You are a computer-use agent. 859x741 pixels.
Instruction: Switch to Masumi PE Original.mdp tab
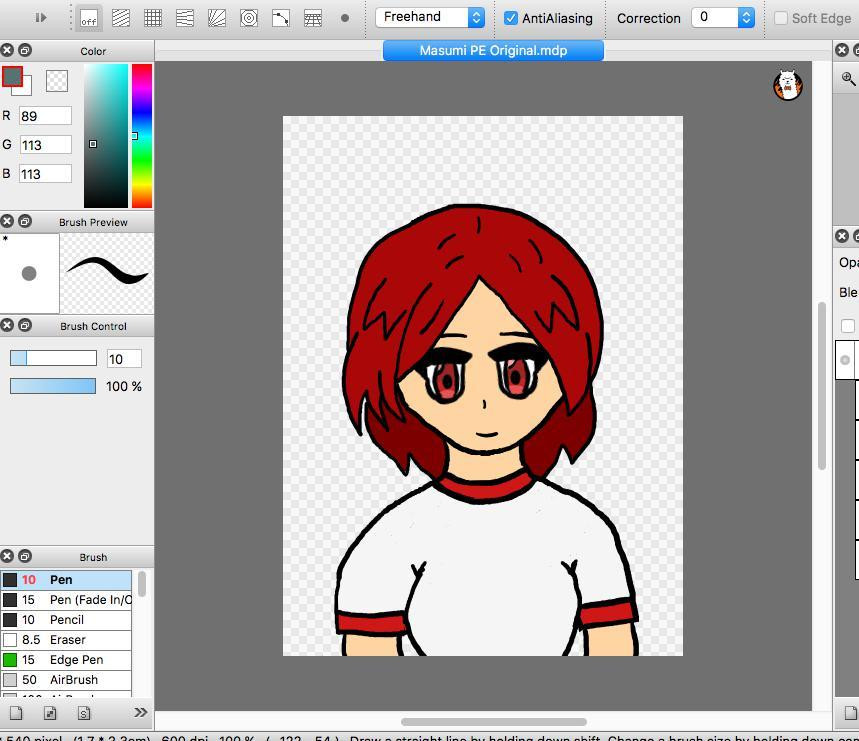coord(493,50)
